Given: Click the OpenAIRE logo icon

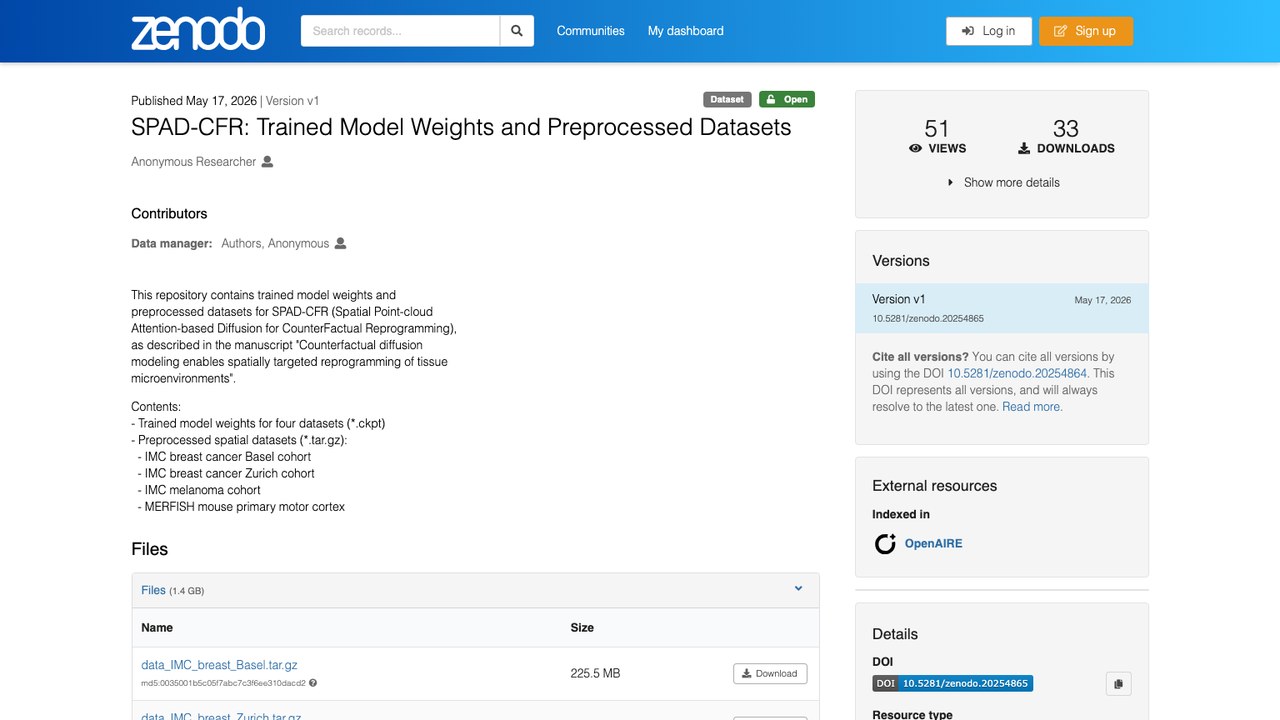Looking at the screenshot, I should (885, 544).
